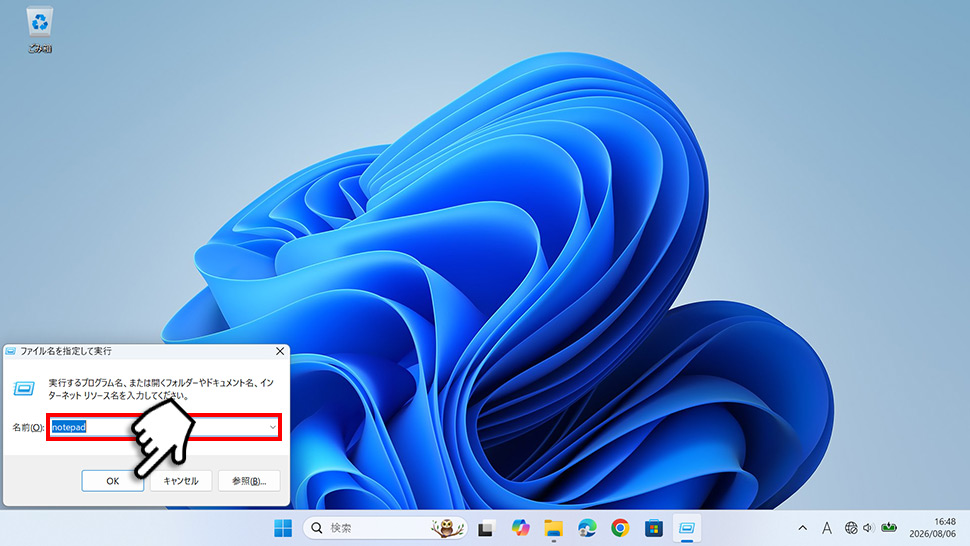Viewport: 970px width, 546px height.
Task: Click the 参照(B)... browse button
Action: pyautogui.click(x=249, y=481)
